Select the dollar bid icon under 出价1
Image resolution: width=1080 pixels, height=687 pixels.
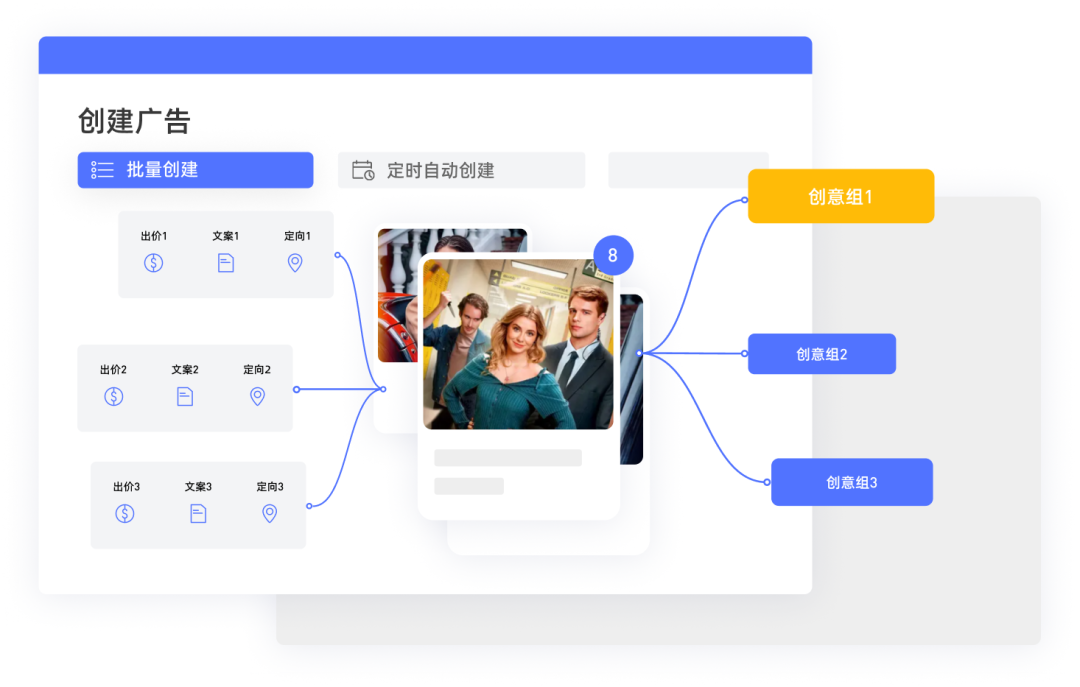153,263
